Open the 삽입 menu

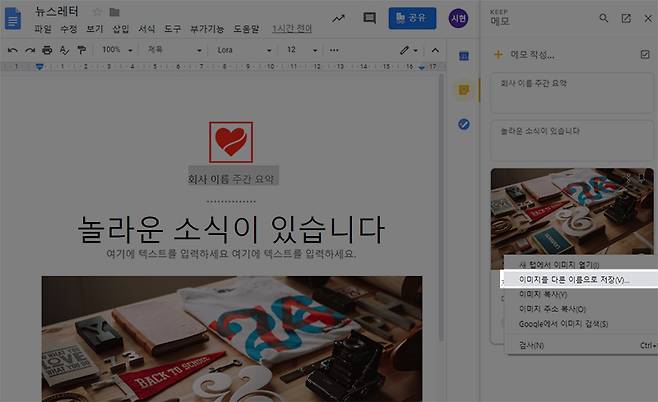tap(120, 29)
